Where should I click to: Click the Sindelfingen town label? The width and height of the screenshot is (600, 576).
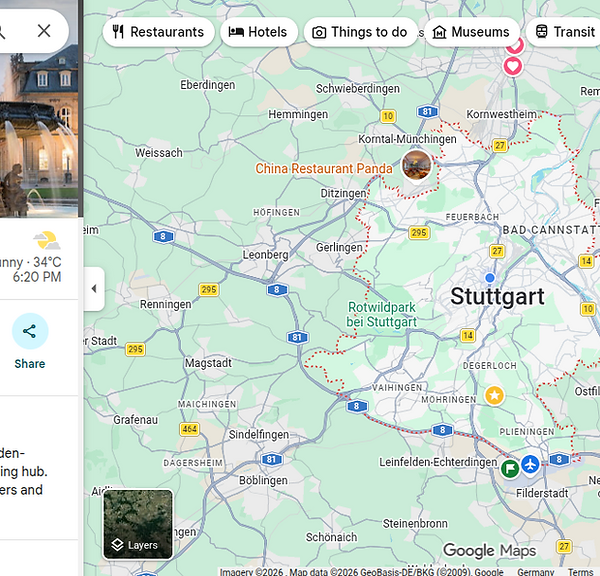pos(259,435)
